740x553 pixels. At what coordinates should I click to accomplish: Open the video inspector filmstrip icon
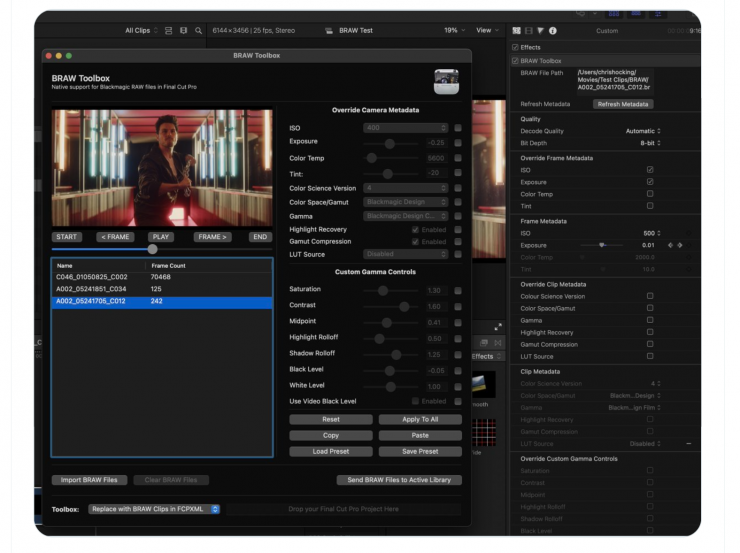coord(528,31)
